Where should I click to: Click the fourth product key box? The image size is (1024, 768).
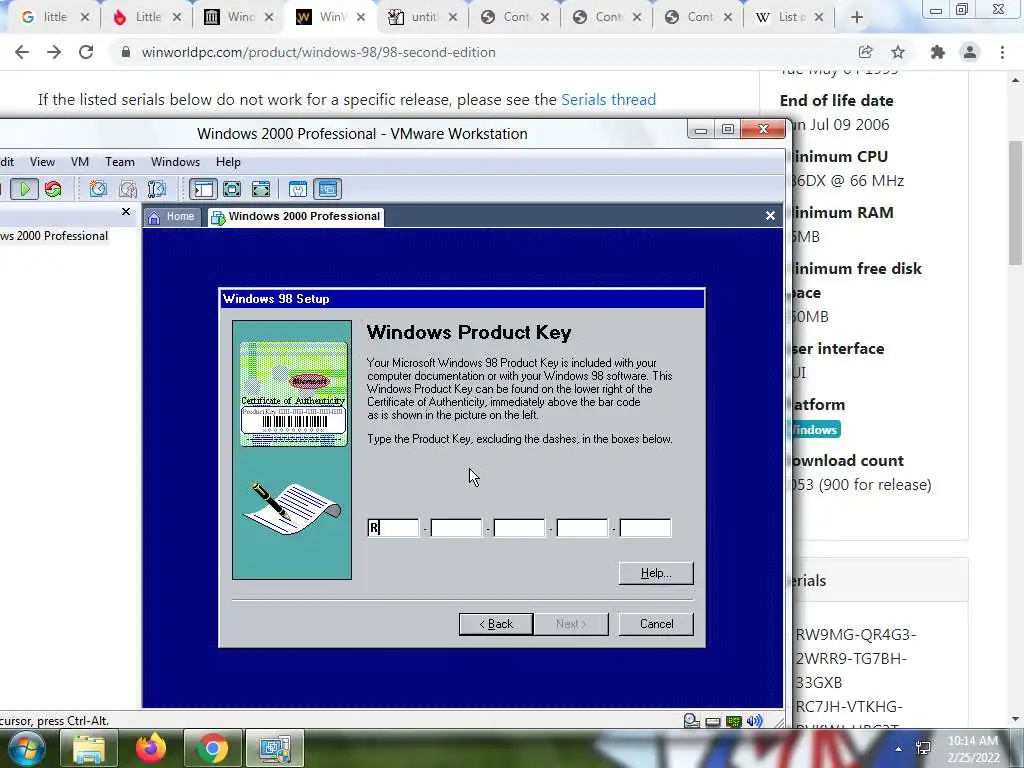click(582, 528)
